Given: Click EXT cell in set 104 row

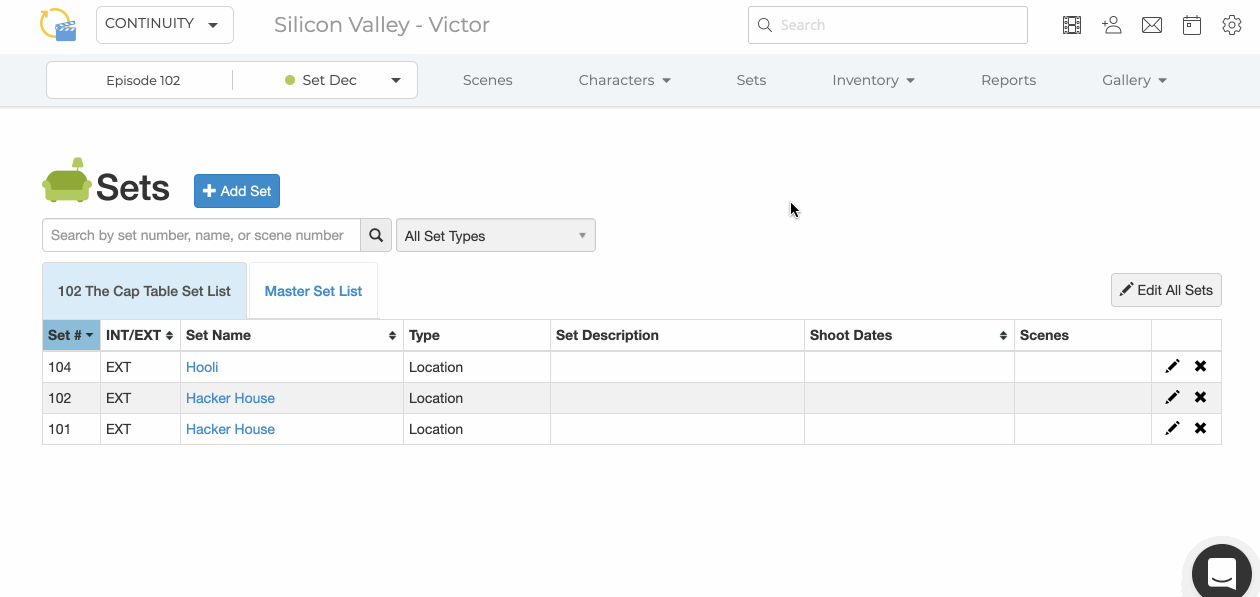Looking at the screenshot, I should click(x=140, y=367).
